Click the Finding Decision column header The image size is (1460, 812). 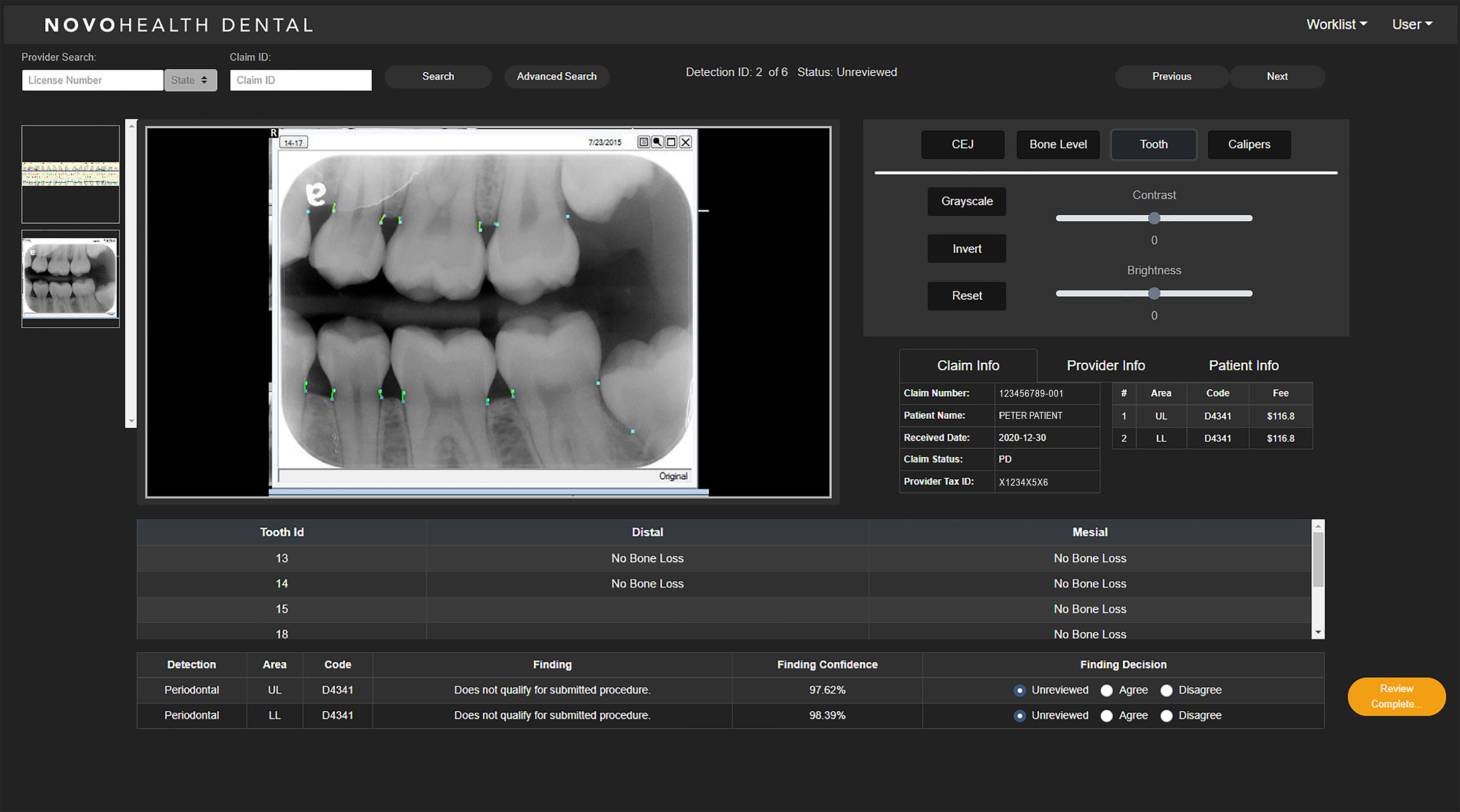(x=1123, y=665)
